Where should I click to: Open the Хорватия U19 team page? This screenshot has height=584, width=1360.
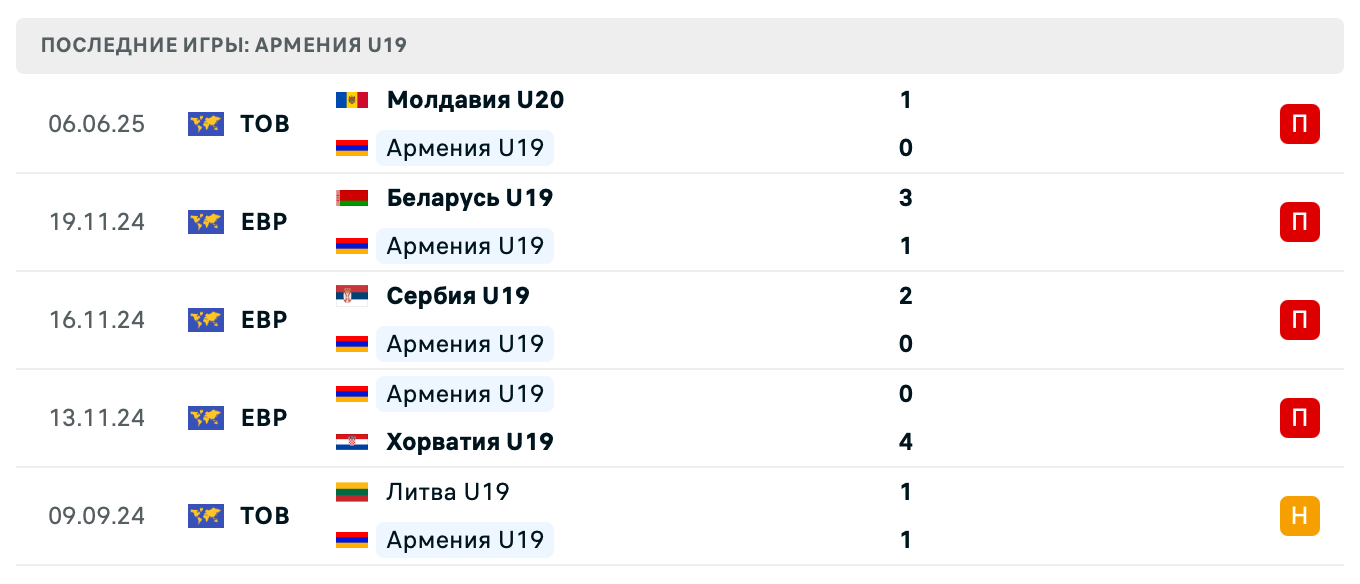pyautogui.click(x=470, y=442)
